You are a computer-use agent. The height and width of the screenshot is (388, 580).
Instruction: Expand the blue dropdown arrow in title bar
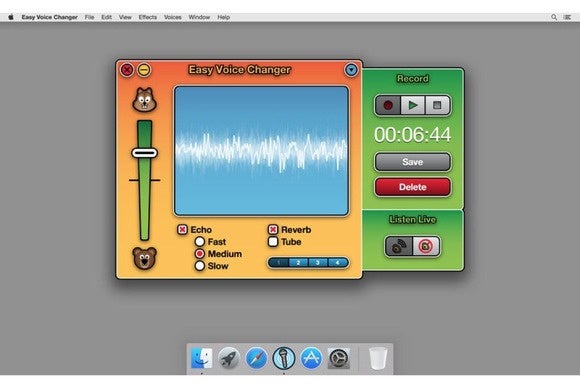click(x=351, y=70)
